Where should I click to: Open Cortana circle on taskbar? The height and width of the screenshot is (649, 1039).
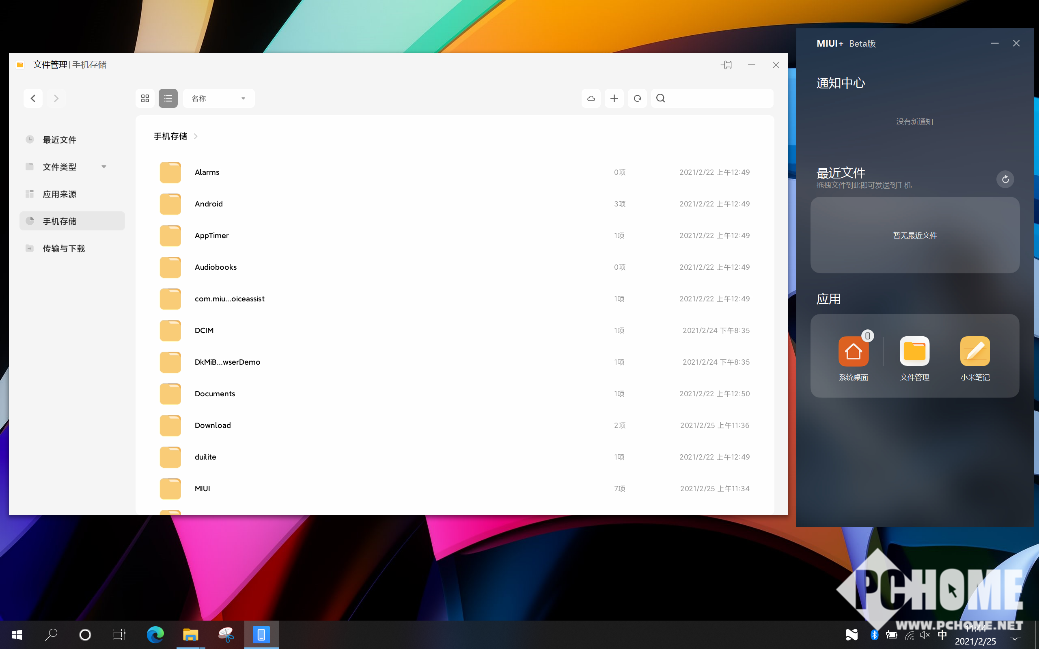pos(85,635)
